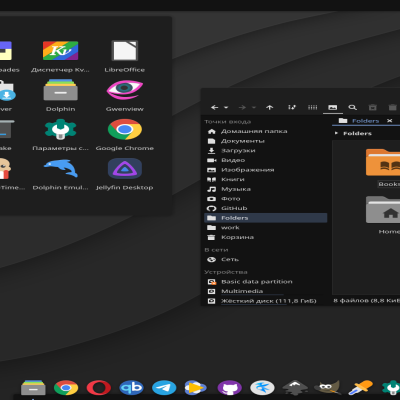Launch Gwenview image viewer
Image resolution: width=400 pixels, height=400 pixels.
(x=125, y=95)
